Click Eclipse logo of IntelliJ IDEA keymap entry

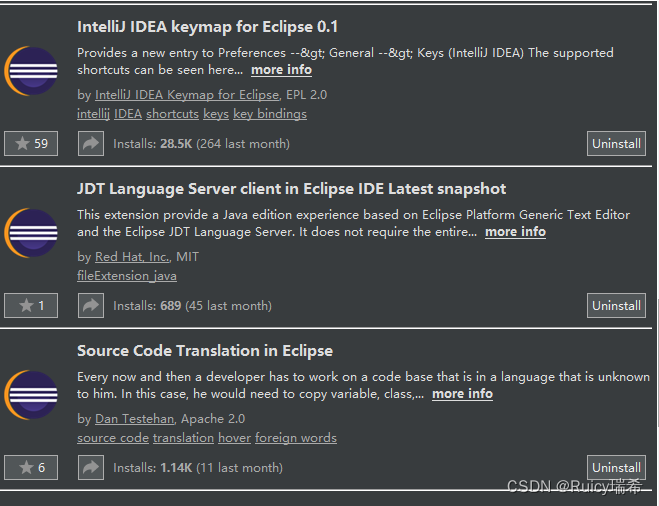[31, 71]
